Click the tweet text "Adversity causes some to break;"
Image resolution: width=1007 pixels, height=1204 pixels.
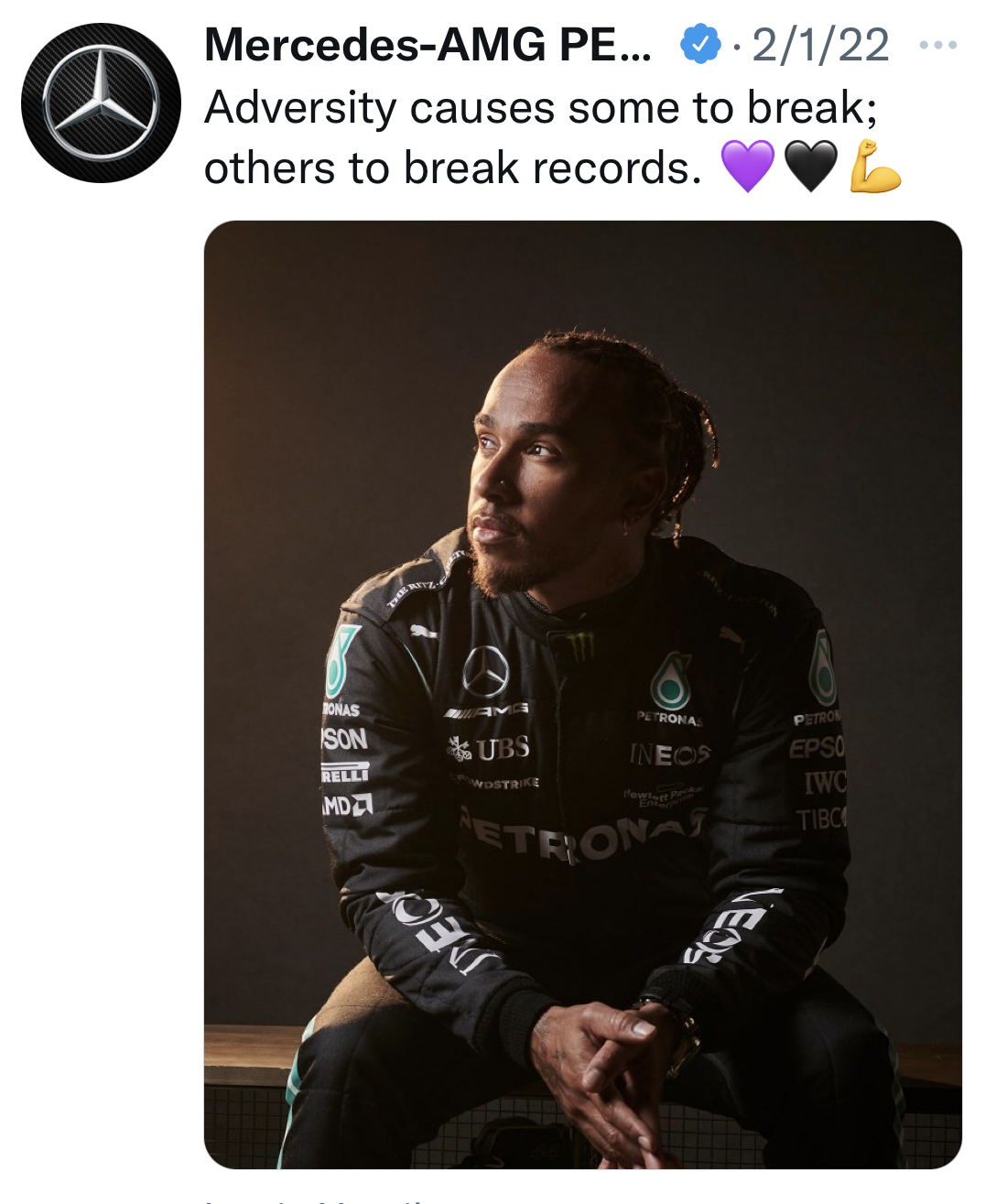(x=540, y=108)
